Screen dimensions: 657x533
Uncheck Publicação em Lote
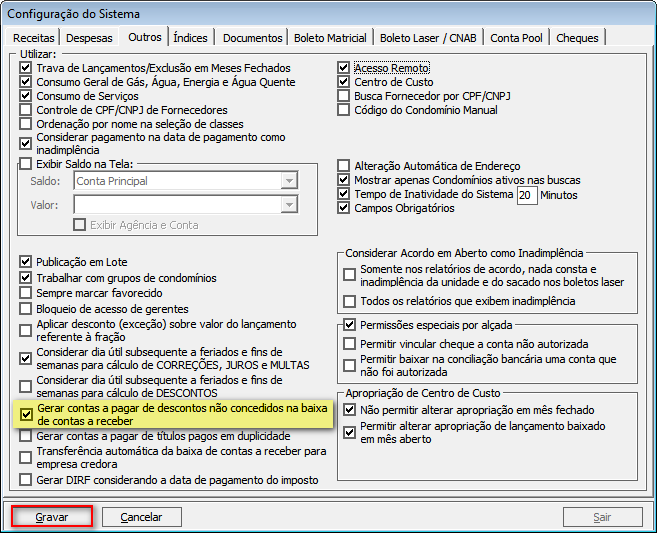(x=26, y=262)
